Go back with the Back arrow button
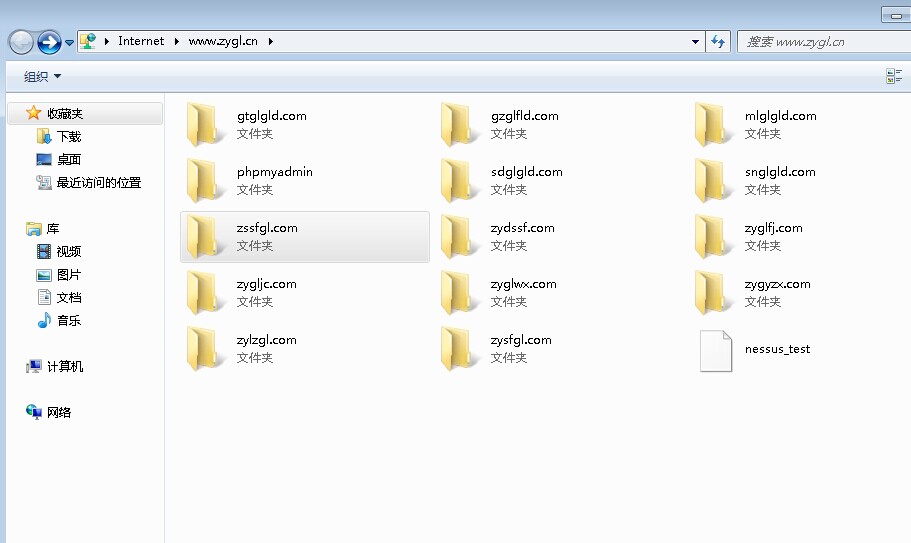The width and height of the screenshot is (911, 543). click(21, 42)
